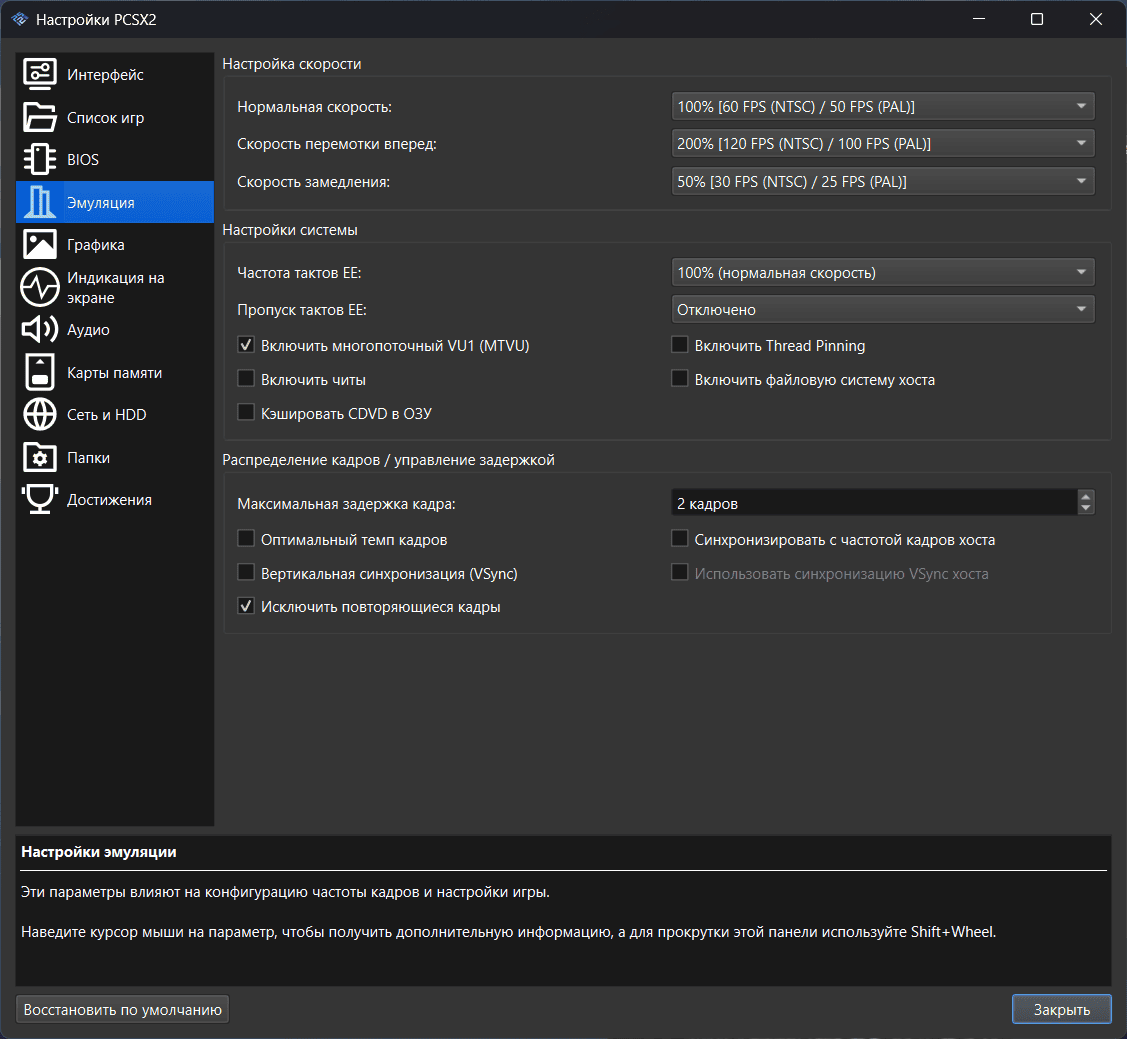Screen dimensions: 1127x1039
Task: Open the Интерфейс settings icon
Action: pos(40,74)
